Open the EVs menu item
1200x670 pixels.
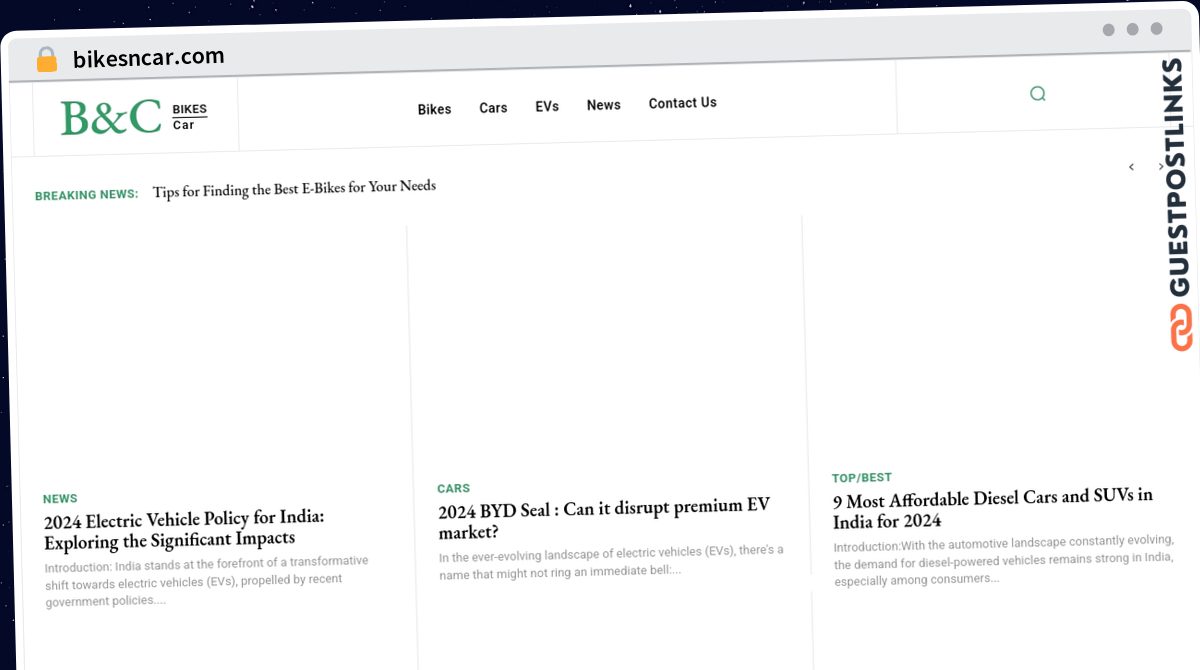[x=546, y=106]
